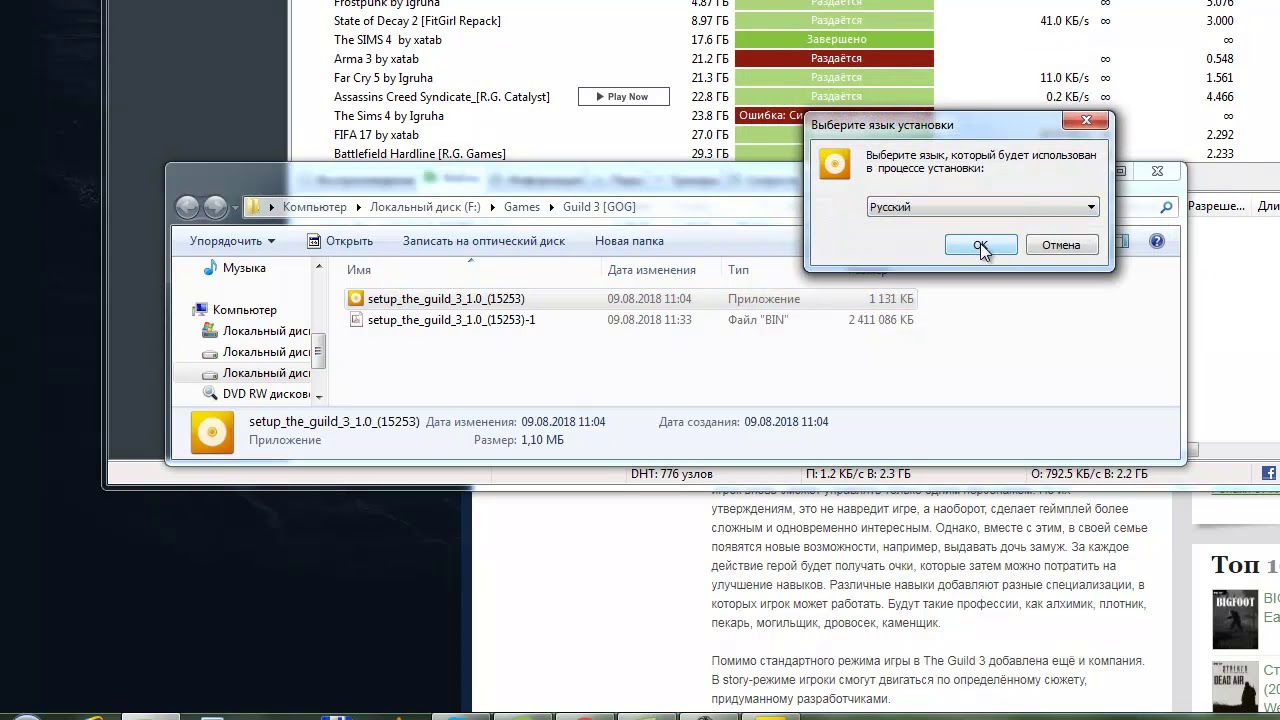Go back in the Explorer window
1280x720 pixels.
(x=187, y=207)
